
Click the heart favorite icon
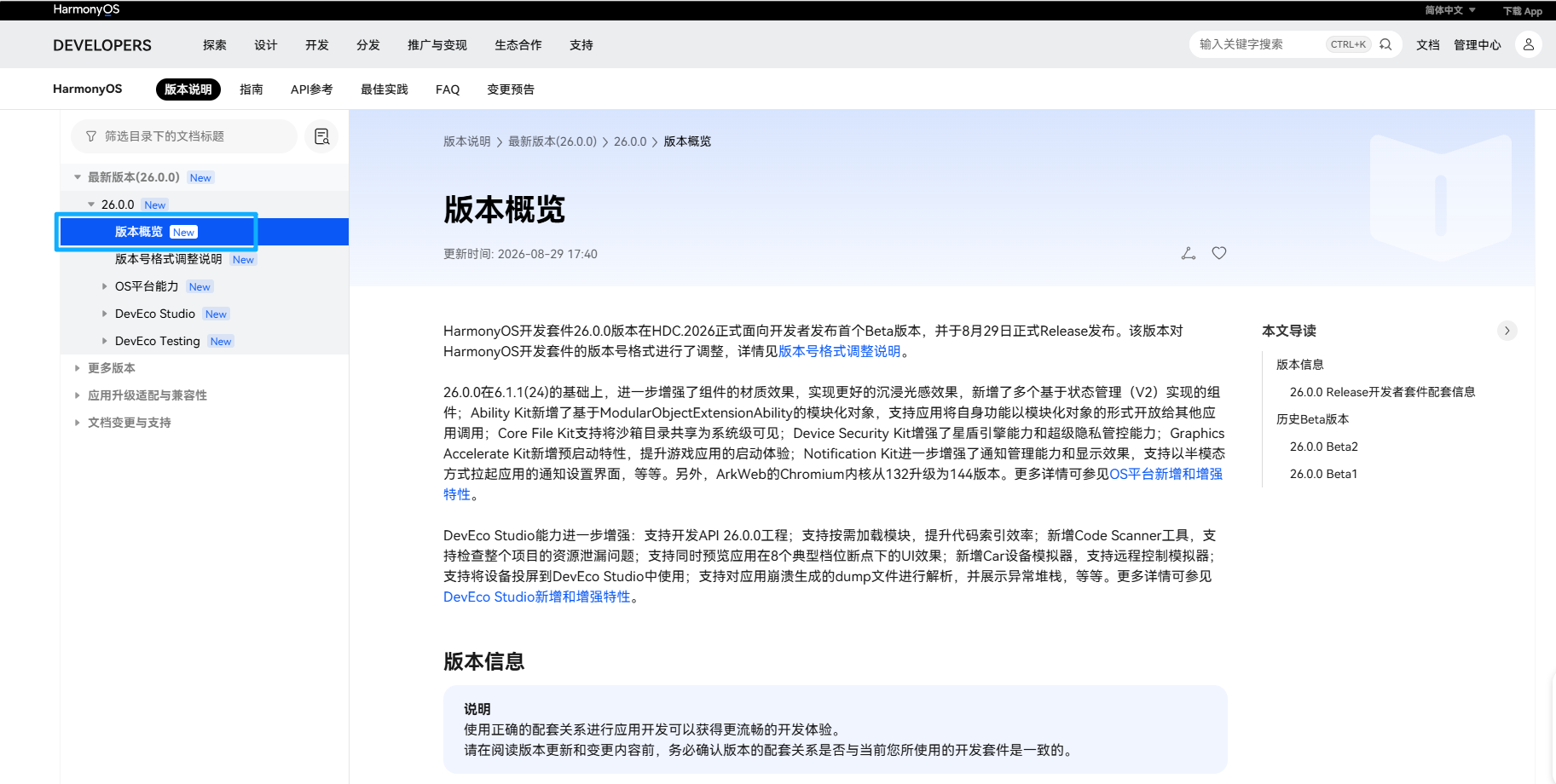coord(1219,253)
